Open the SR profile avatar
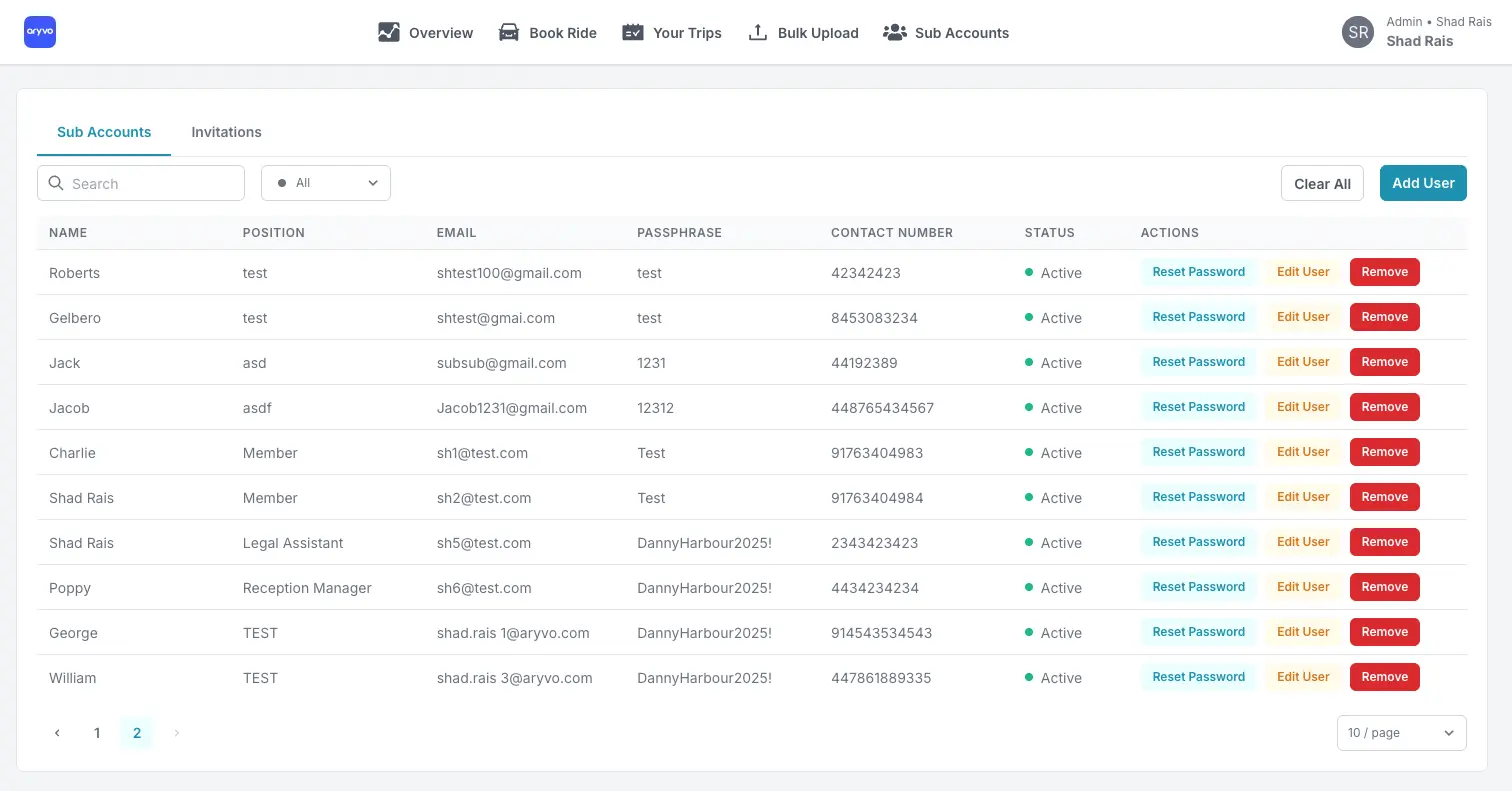This screenshot has width=1512, height=791. click(1357, 31)
